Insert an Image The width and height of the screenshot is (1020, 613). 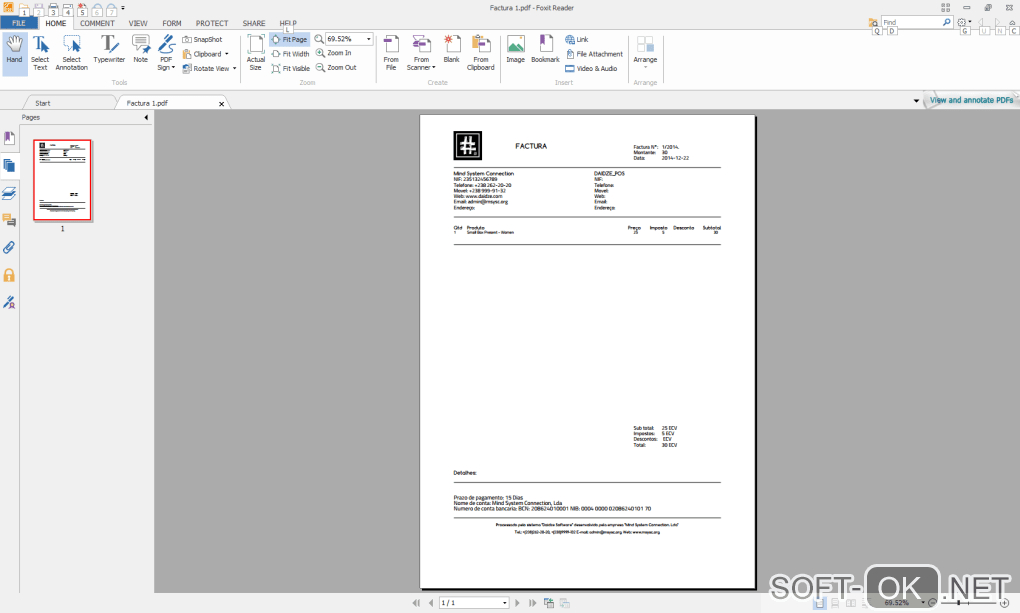[515, 50]
